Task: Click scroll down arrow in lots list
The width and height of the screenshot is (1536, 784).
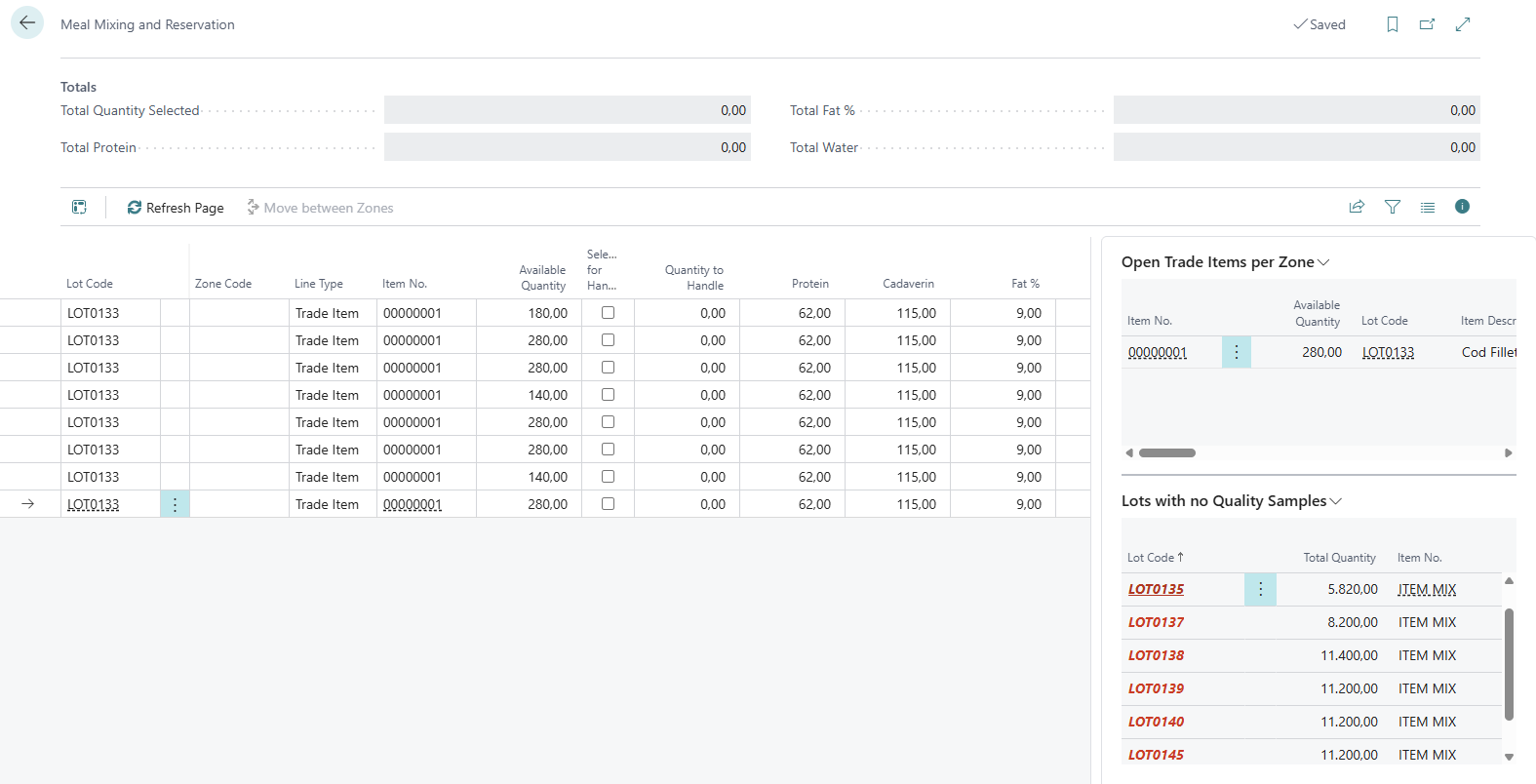Action: (x=1509, y=757)
